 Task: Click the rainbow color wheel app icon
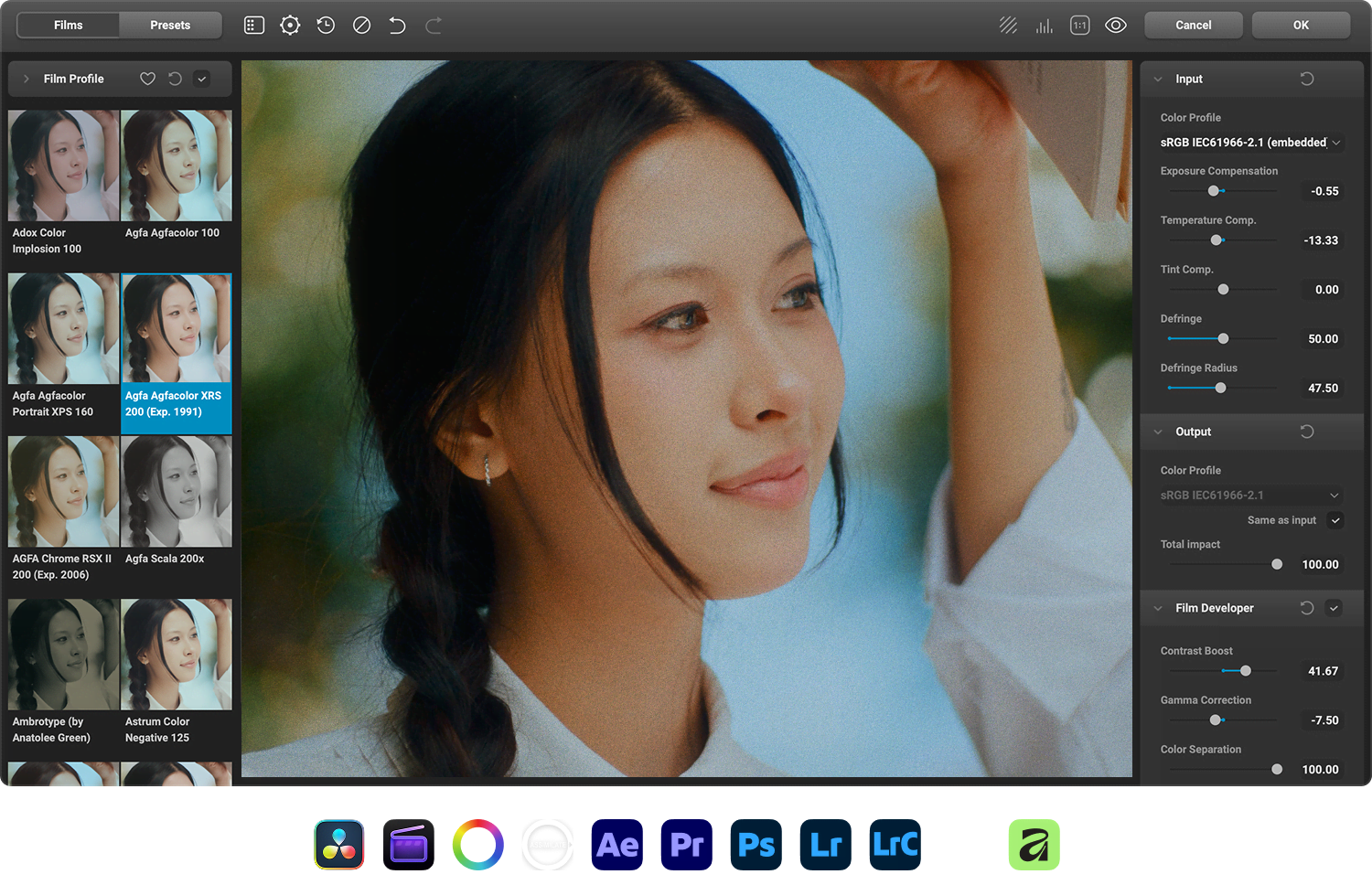pos(478,845)
